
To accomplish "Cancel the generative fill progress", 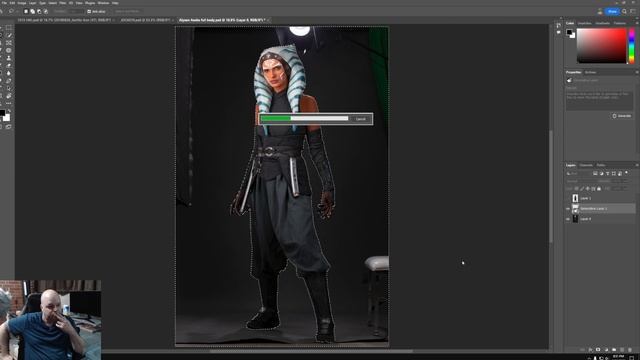I will tap(360, 119).
